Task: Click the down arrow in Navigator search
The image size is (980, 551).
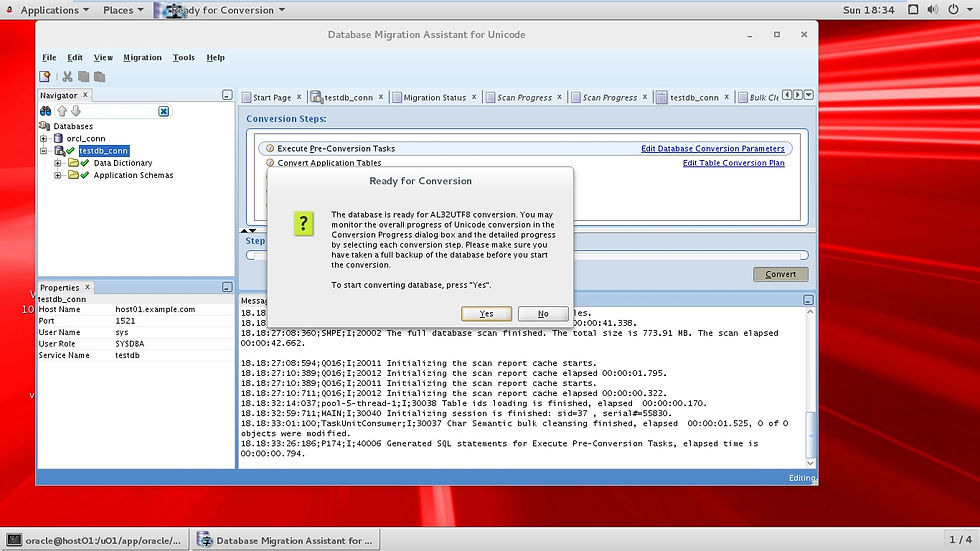Action: (76, 111)
